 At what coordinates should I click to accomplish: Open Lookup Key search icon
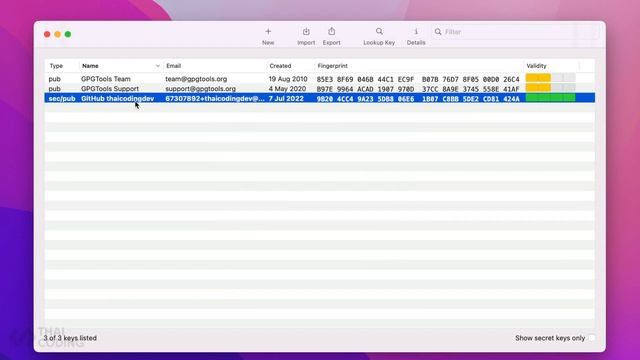[379, 32]
